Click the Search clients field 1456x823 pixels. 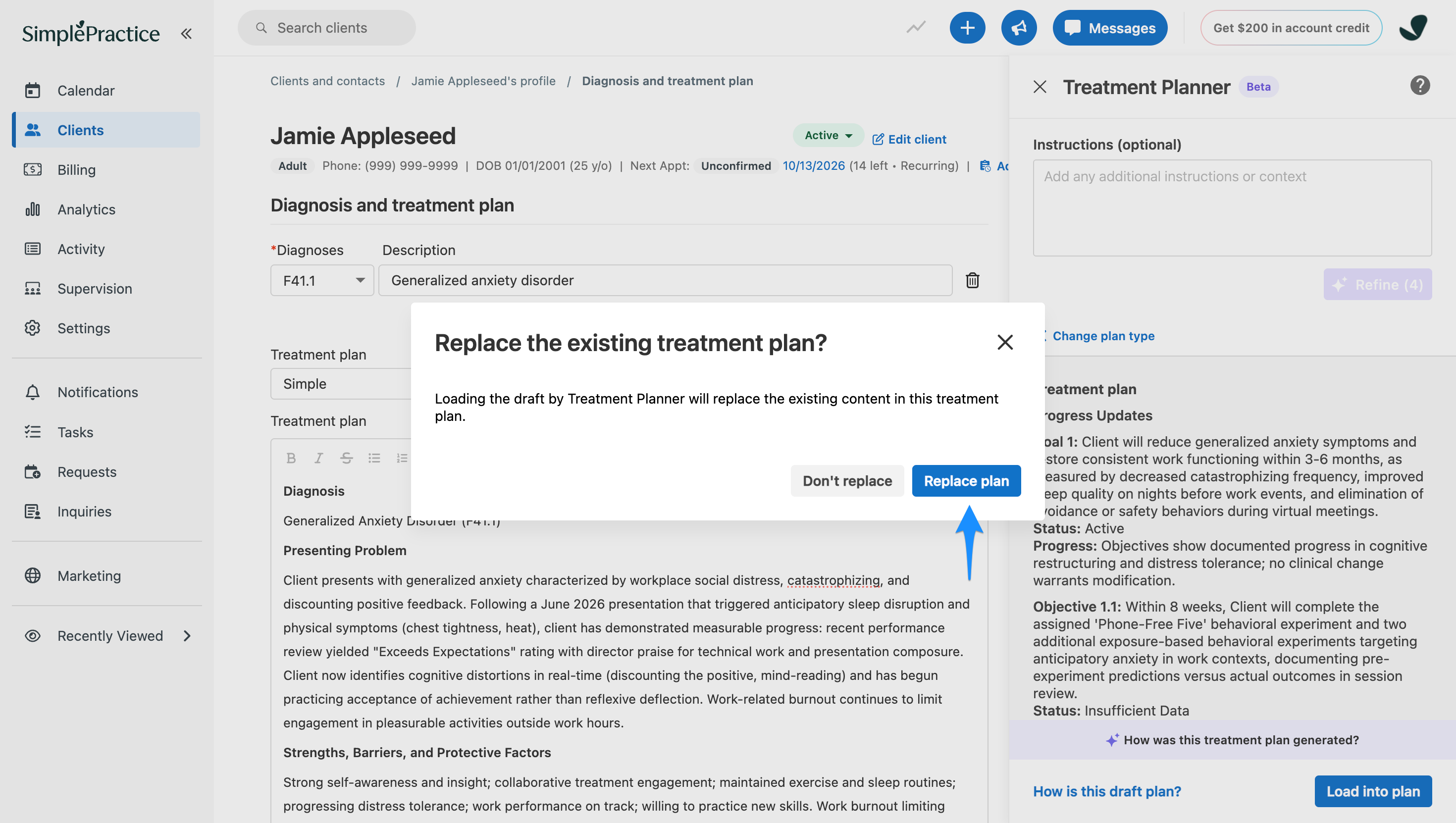click(327, 28)
